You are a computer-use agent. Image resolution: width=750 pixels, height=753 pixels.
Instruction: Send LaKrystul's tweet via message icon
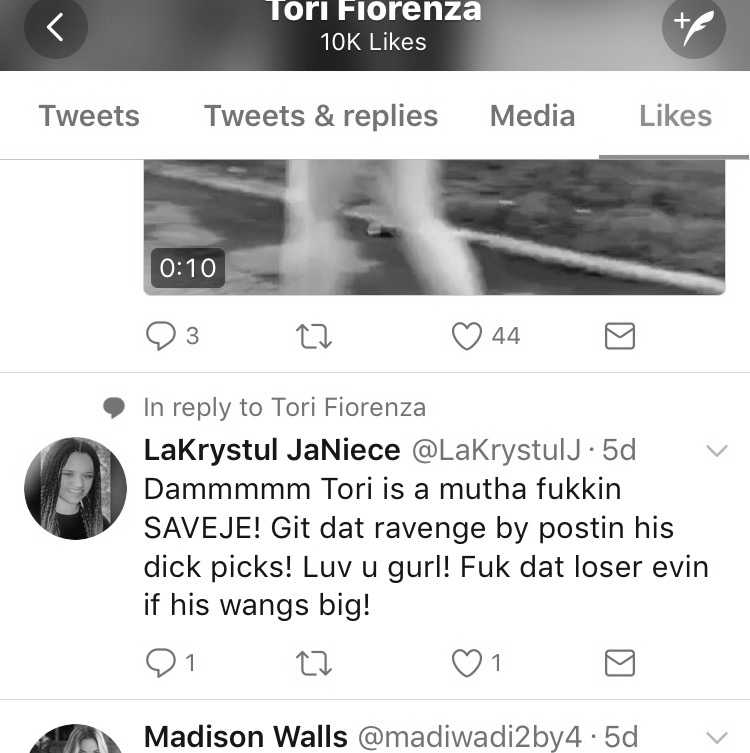[x=619, y=663]
